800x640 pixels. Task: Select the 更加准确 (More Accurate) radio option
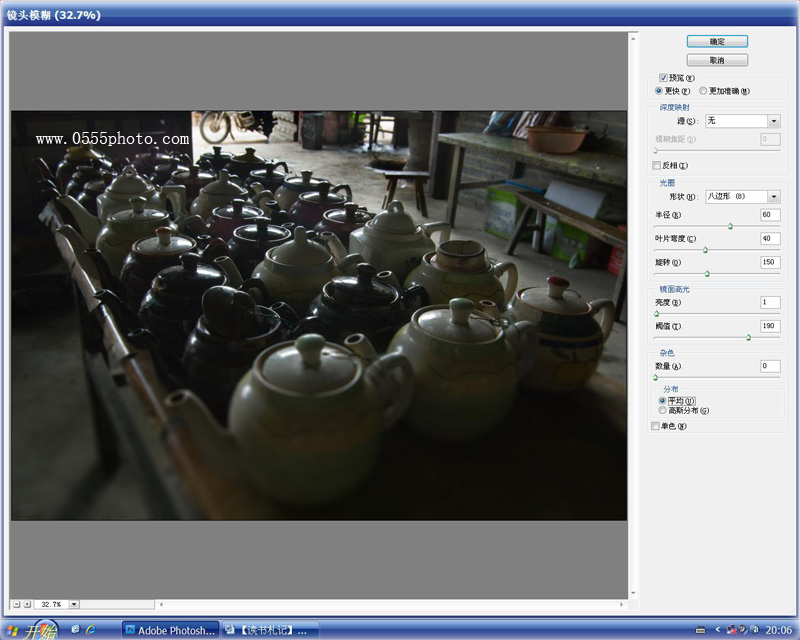coord(703,90)
